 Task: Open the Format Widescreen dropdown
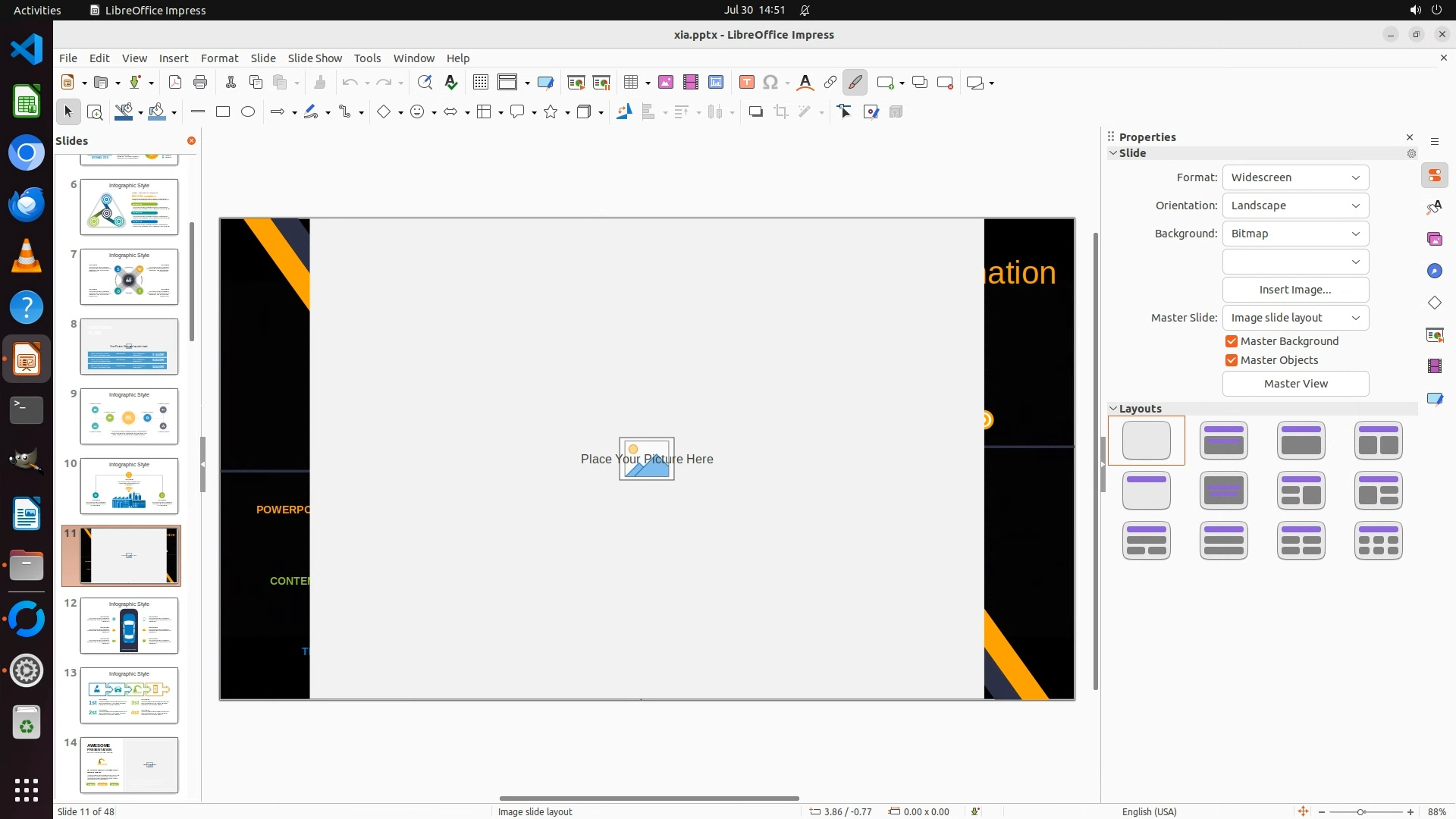click(x=1295, y=177)
